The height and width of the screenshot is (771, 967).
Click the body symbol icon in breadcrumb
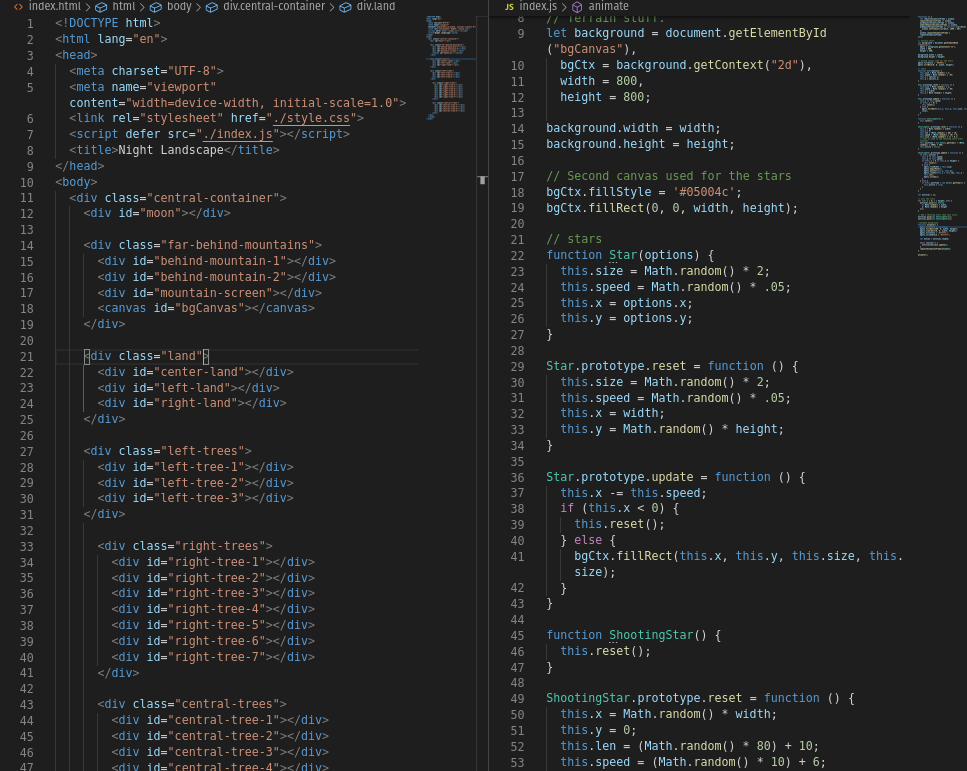[156, 7]
